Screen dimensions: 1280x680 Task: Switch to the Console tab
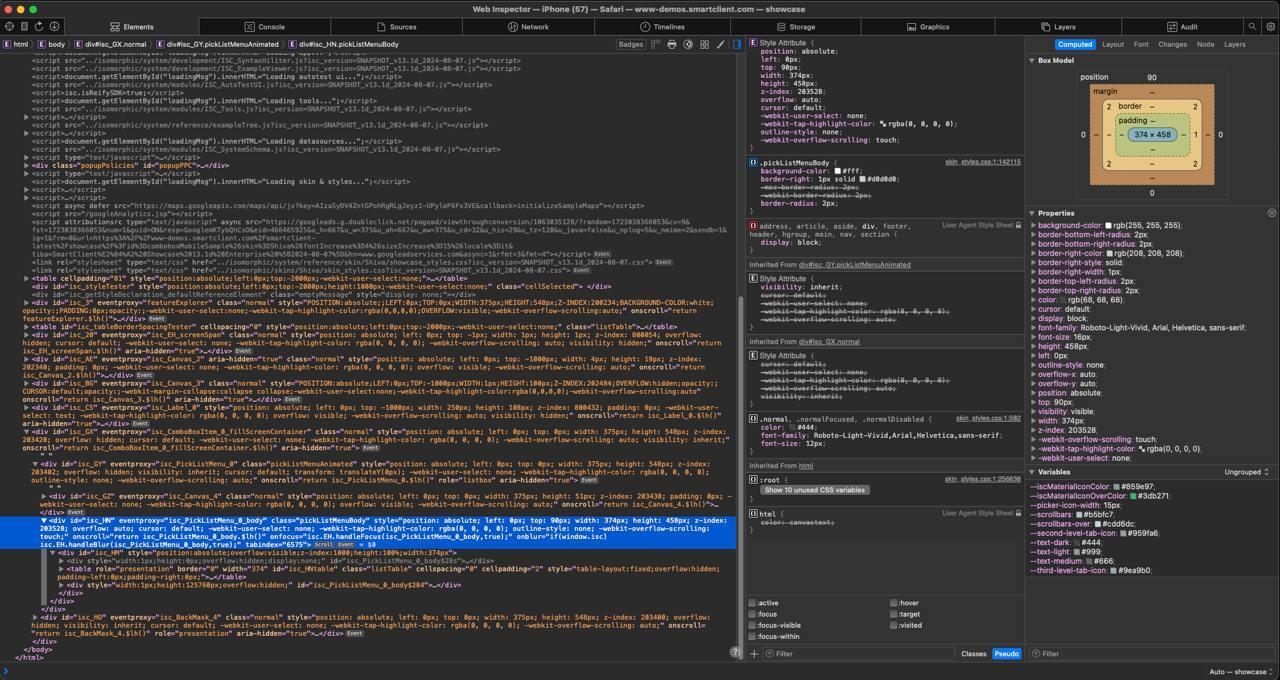tap(265, 27)
